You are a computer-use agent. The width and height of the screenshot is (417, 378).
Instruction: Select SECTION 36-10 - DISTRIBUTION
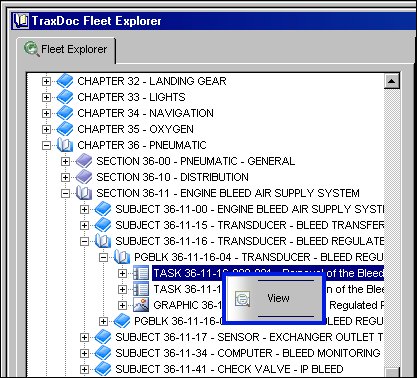pyautogui.click(x=172, y=177)
